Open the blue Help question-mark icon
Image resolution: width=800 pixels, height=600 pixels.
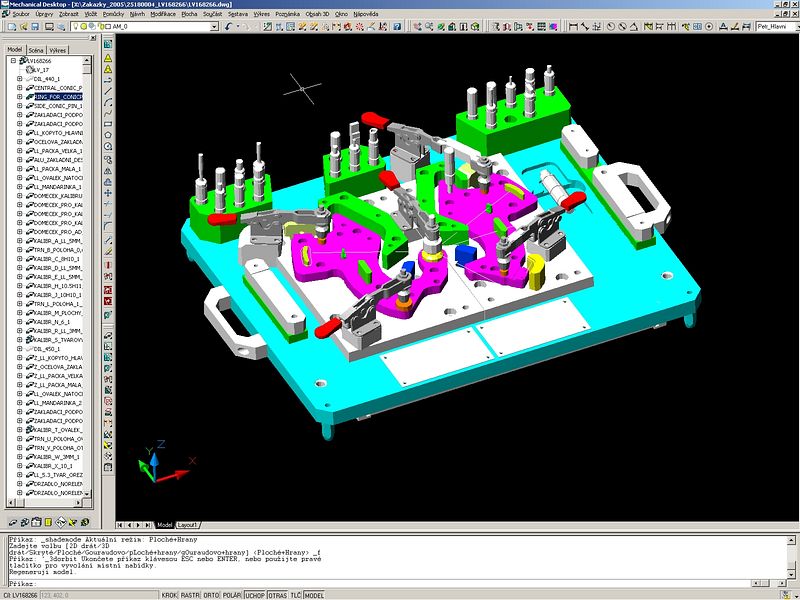pos(396,27)
